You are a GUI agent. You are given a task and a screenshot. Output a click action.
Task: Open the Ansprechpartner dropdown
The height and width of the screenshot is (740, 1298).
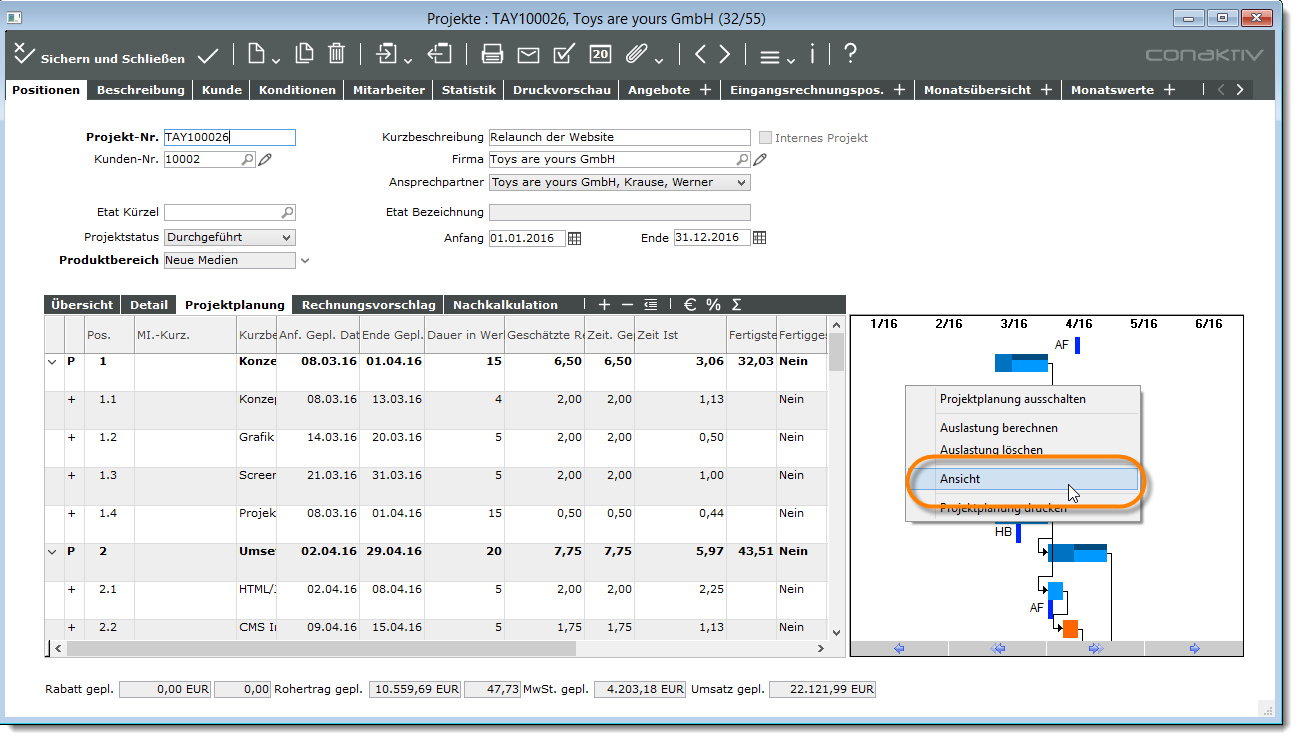point(740,183)
